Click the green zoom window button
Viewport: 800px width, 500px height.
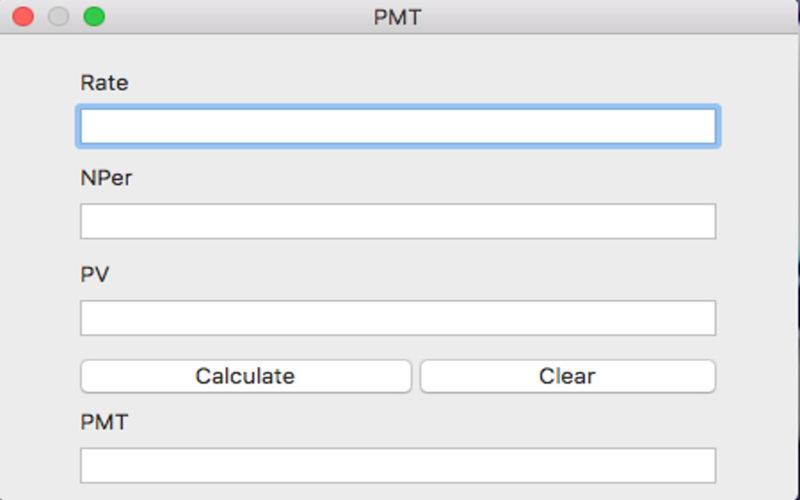pos(94,16)
